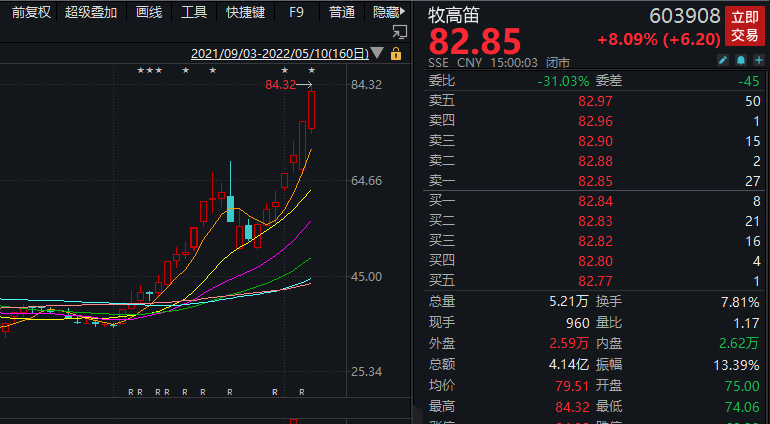770x424 pixels.
Task: Click the 总量 value 5.21万
Action: coord(569,302)
